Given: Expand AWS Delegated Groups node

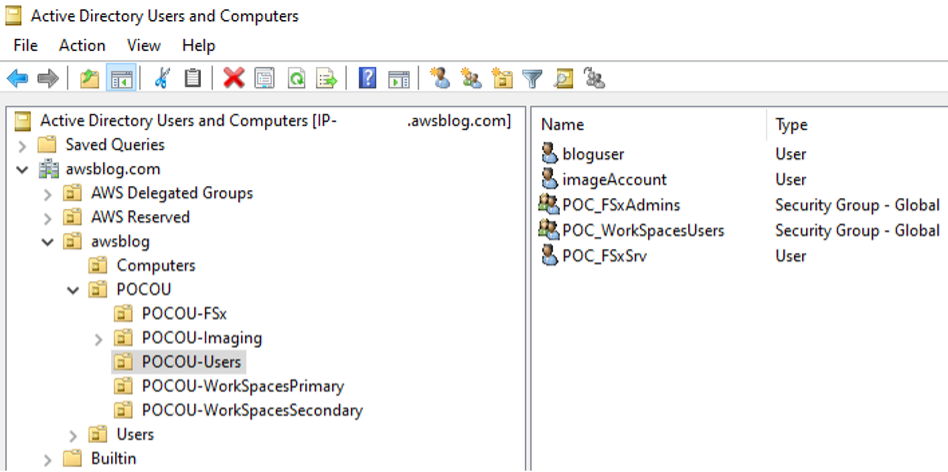Looking at the screenshot, I should pos(48,194).
